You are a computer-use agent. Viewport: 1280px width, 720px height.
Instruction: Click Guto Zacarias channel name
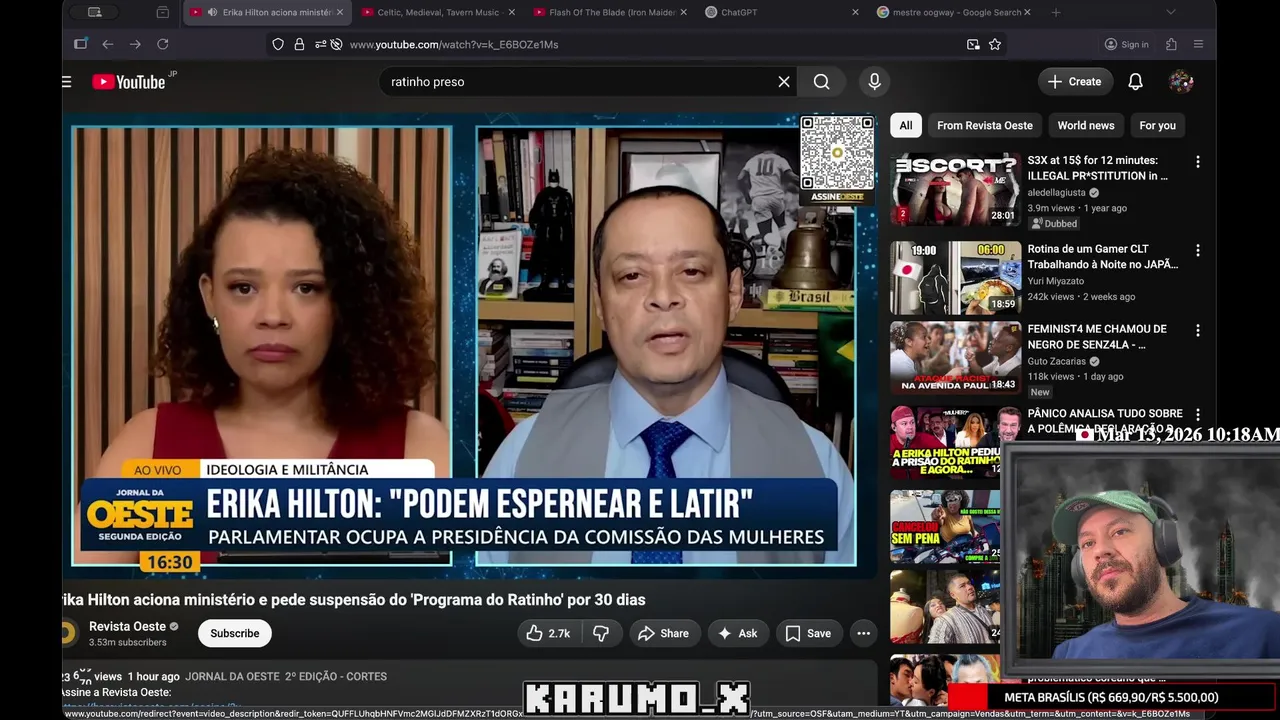coord(1056,361)
